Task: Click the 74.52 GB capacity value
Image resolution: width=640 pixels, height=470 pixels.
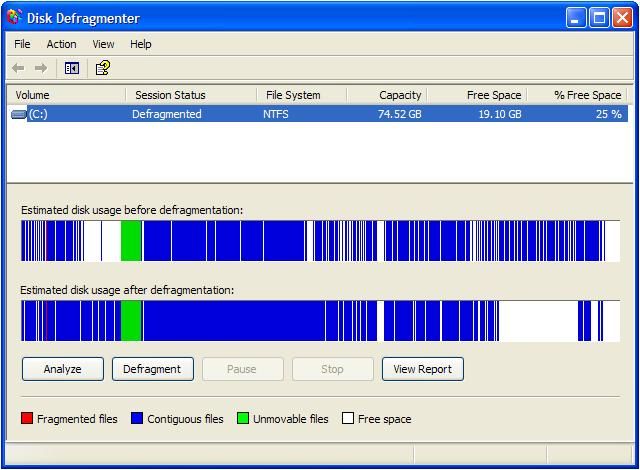Action: (400, 114)
